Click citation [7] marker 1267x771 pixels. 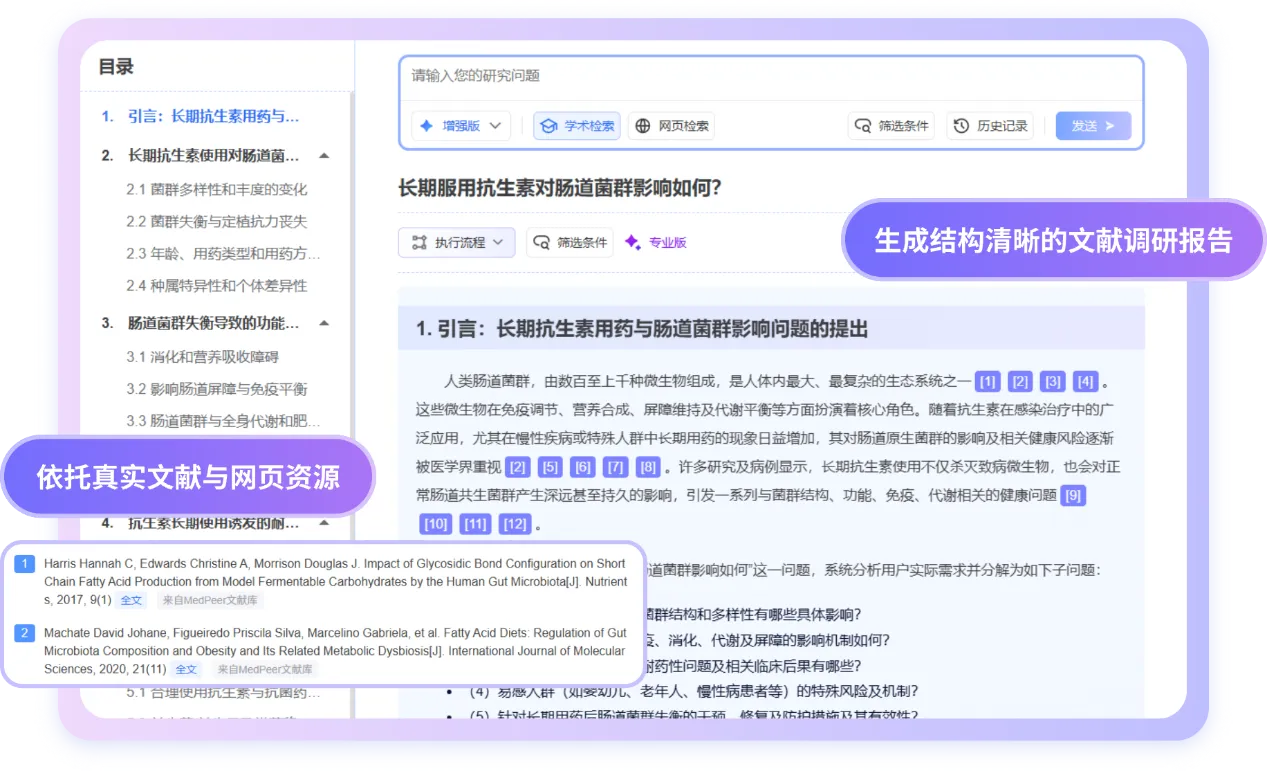coord(616,467)
